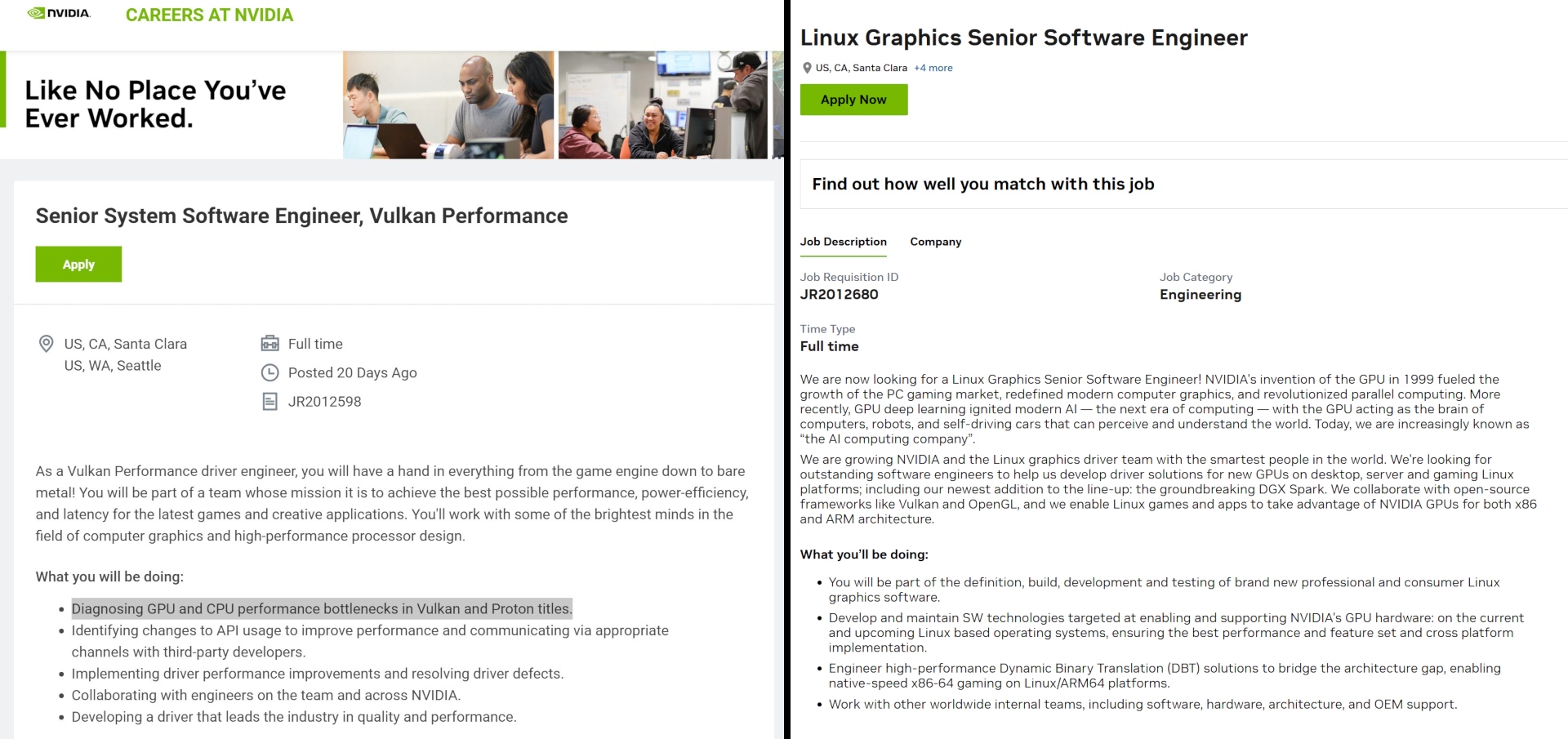Image resolution: width=1568 pixels, height=739 pixels.
Task: Click the right office photo in banner
Action: 662,105
